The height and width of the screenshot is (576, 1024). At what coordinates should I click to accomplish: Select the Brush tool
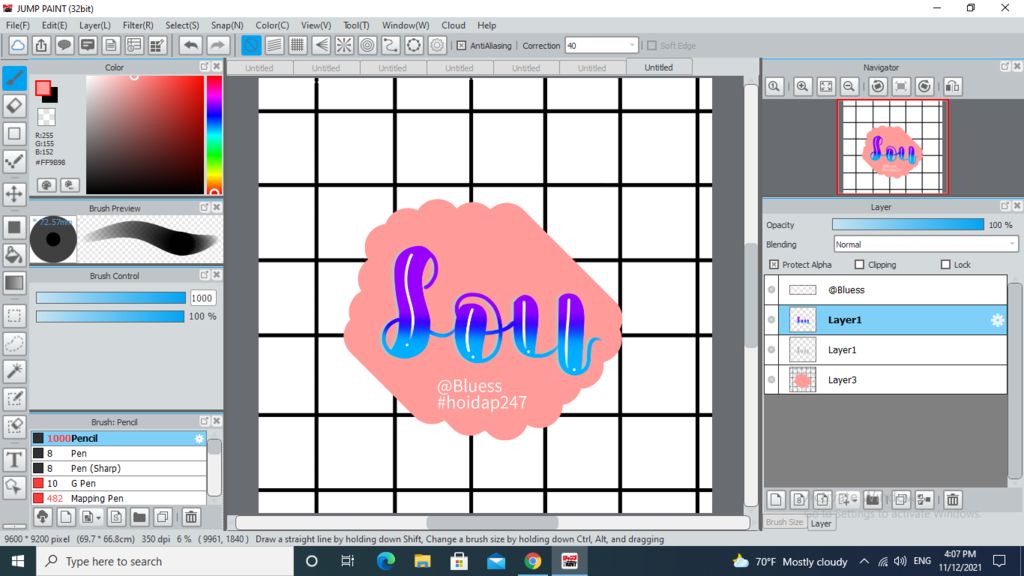14,78
